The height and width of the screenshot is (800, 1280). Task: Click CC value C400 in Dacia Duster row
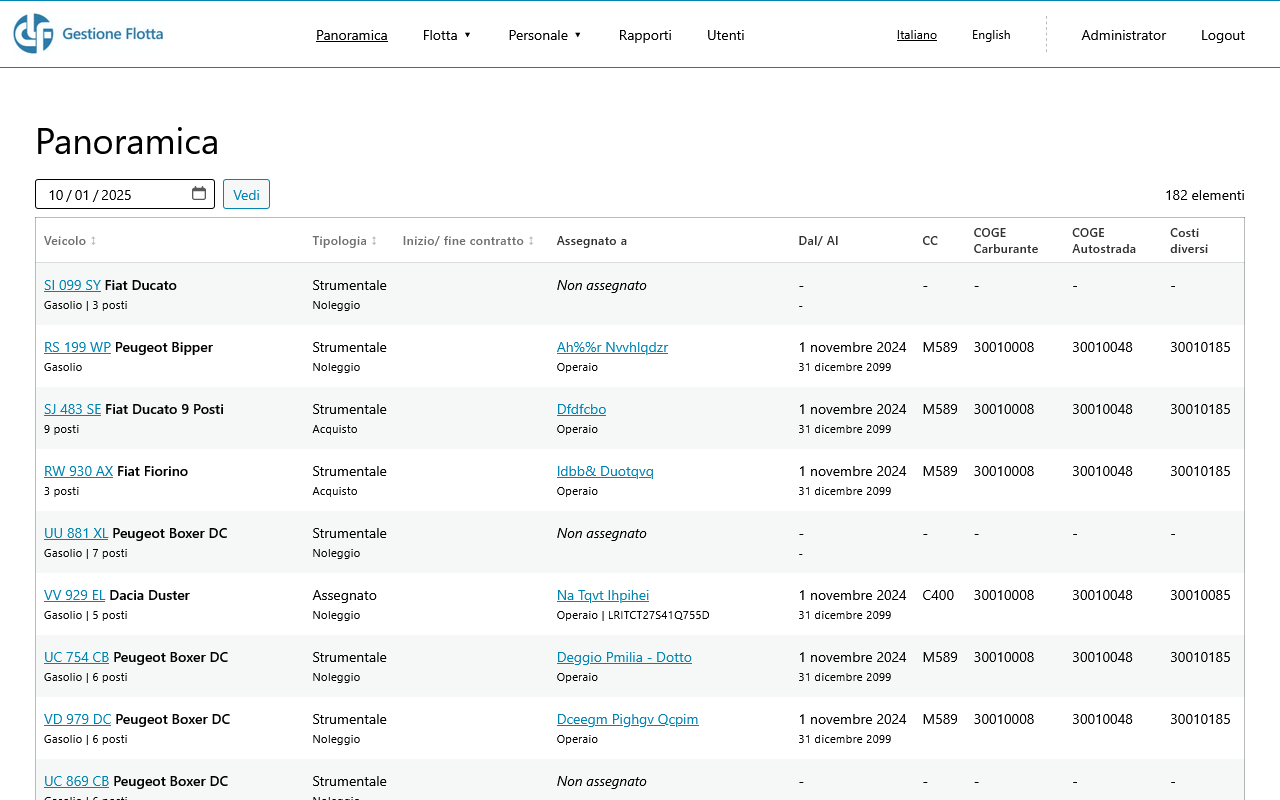pos(938,595)
